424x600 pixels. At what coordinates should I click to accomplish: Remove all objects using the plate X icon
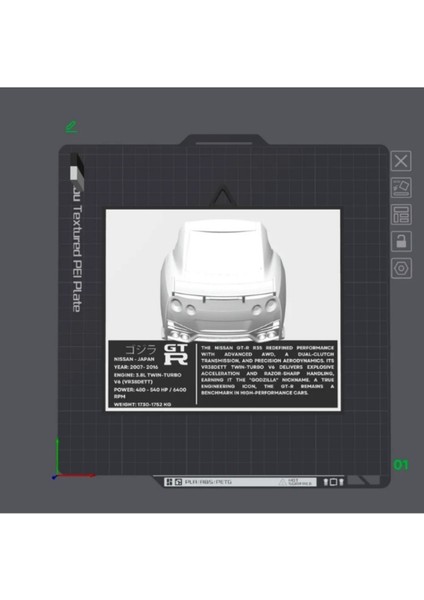pos(401,161)
